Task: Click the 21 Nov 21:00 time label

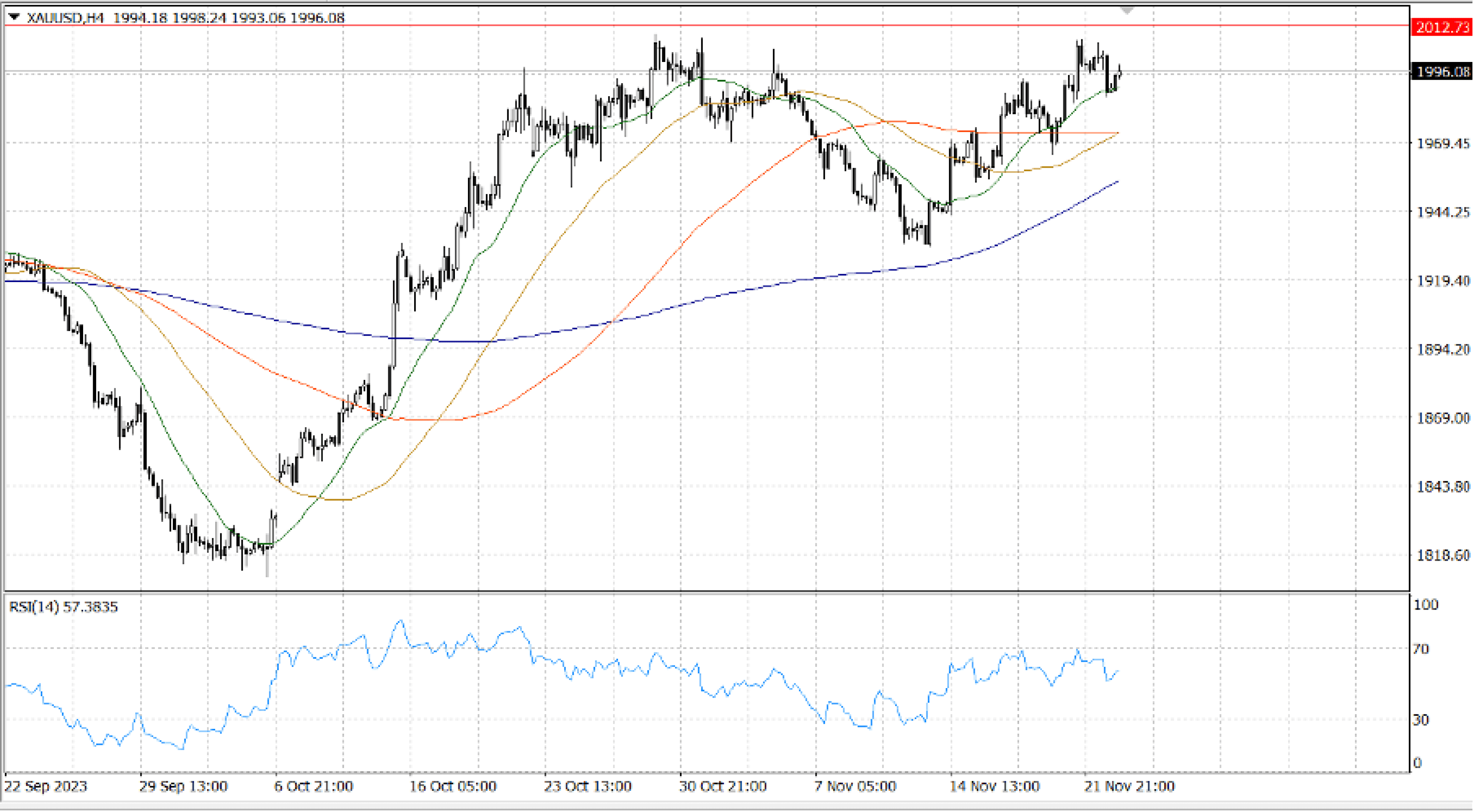Action: 1130,786
